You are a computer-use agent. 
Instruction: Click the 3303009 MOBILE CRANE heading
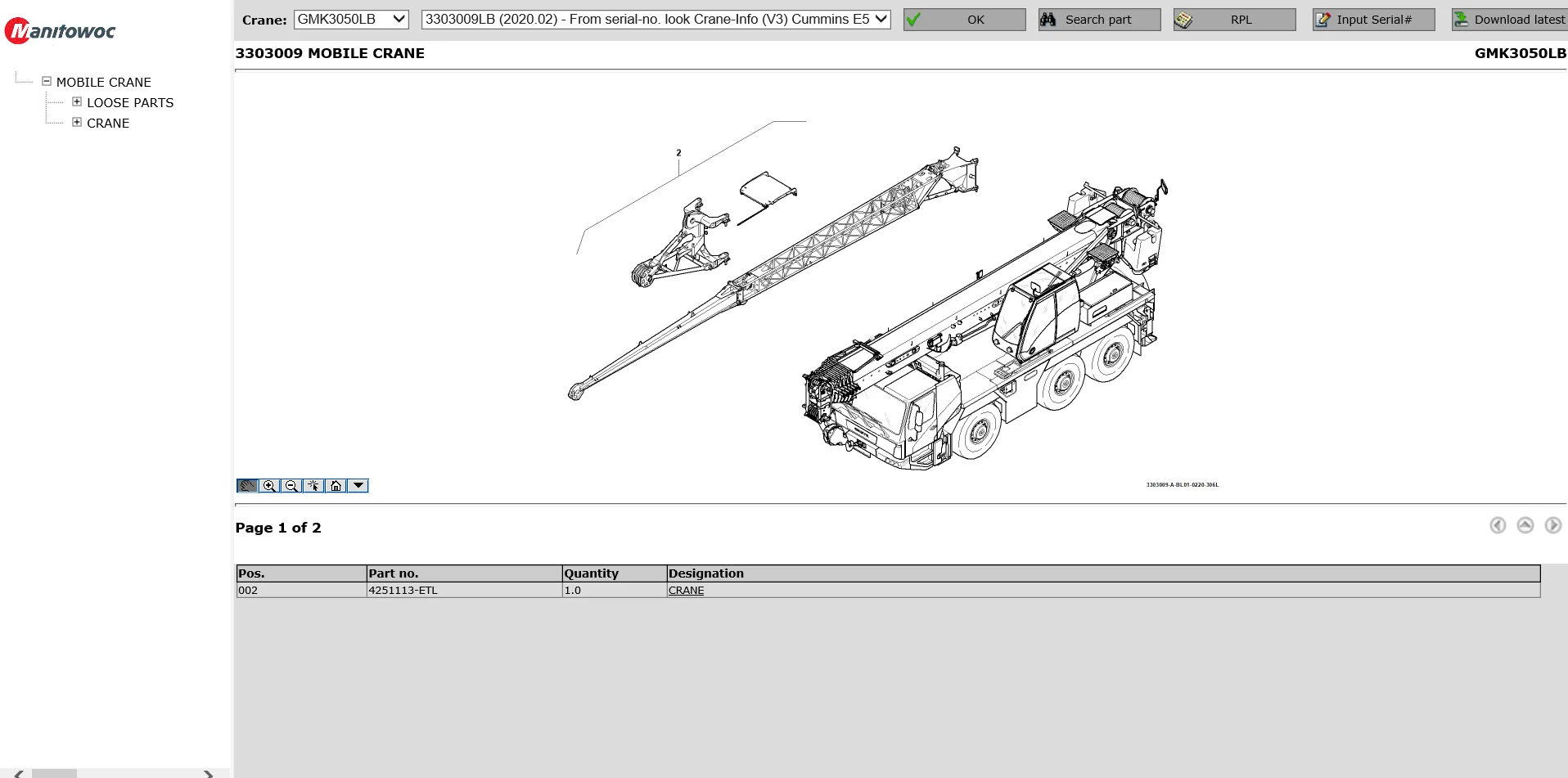click(330, 53)
